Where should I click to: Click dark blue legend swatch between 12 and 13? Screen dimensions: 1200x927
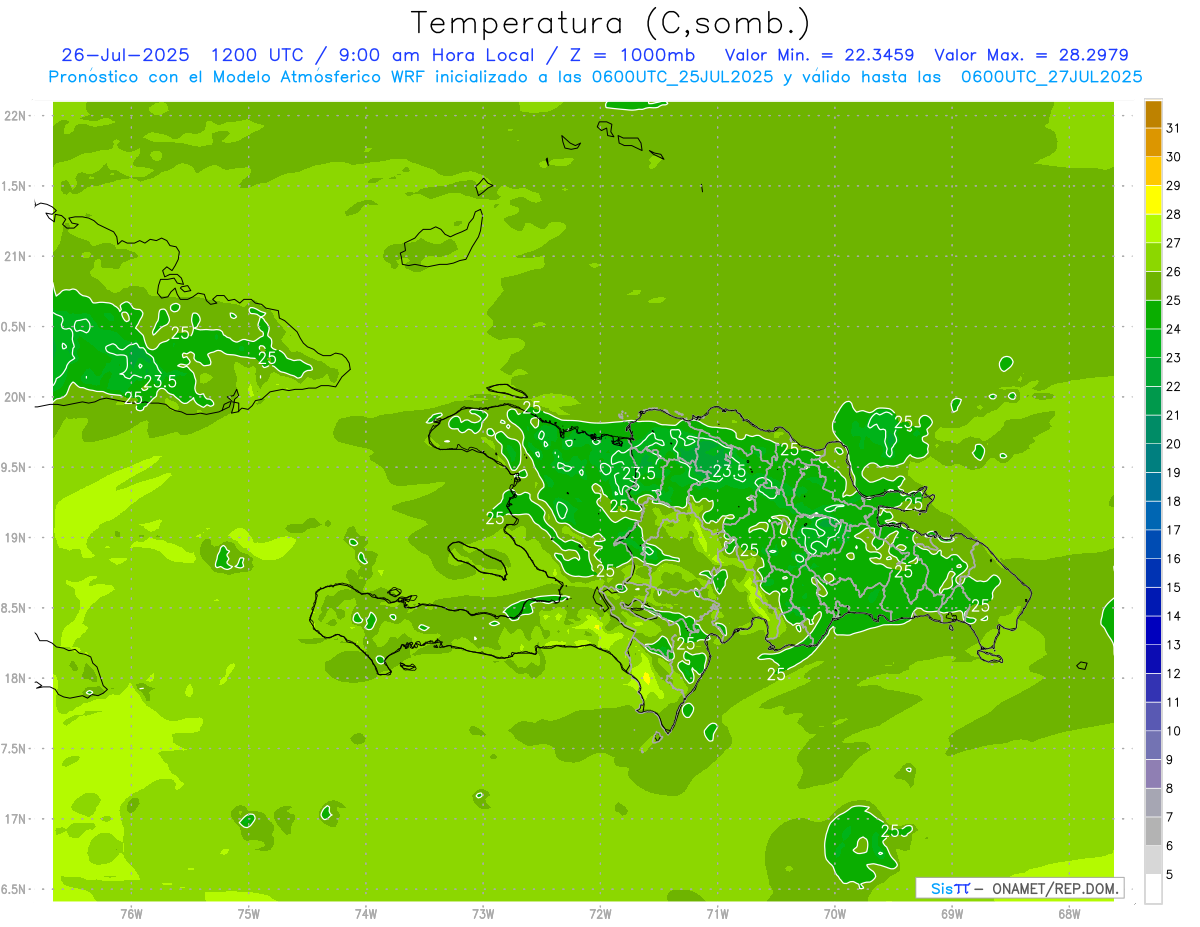pos(1153,659)
